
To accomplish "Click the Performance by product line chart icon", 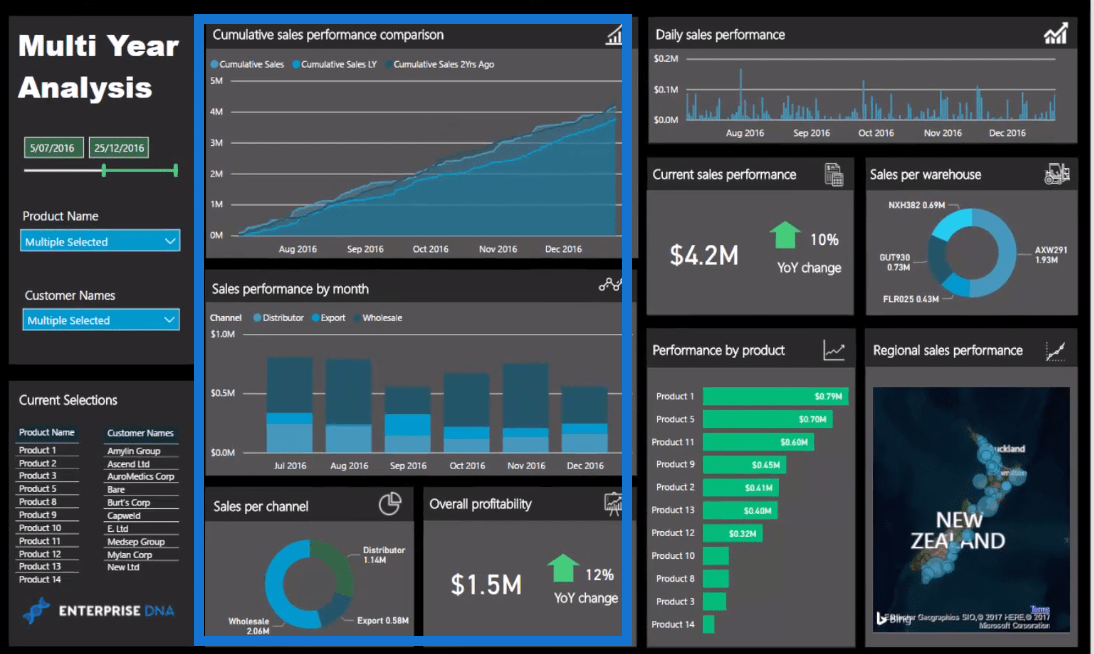I will pos(834,350).
